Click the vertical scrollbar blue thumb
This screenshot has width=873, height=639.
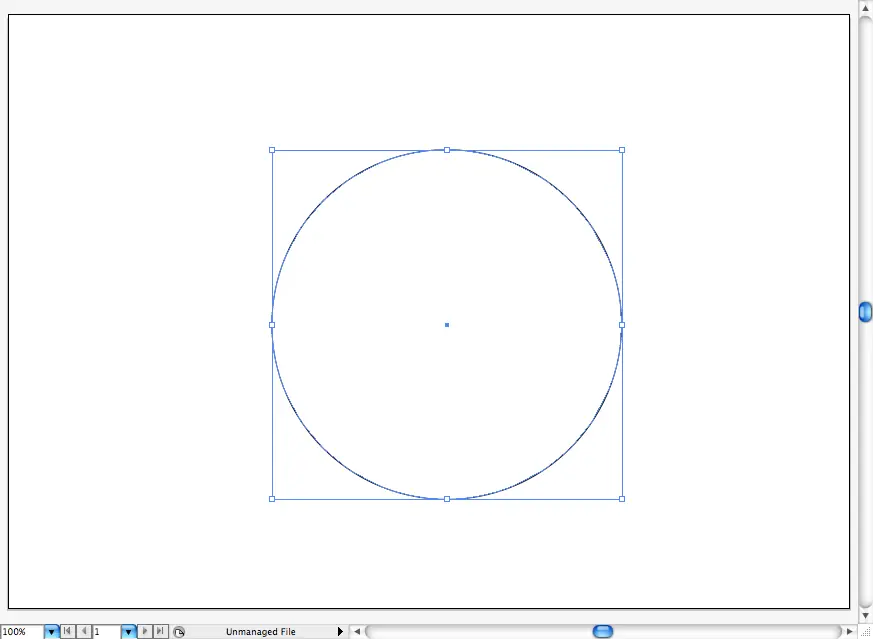(x=865, y=312)
